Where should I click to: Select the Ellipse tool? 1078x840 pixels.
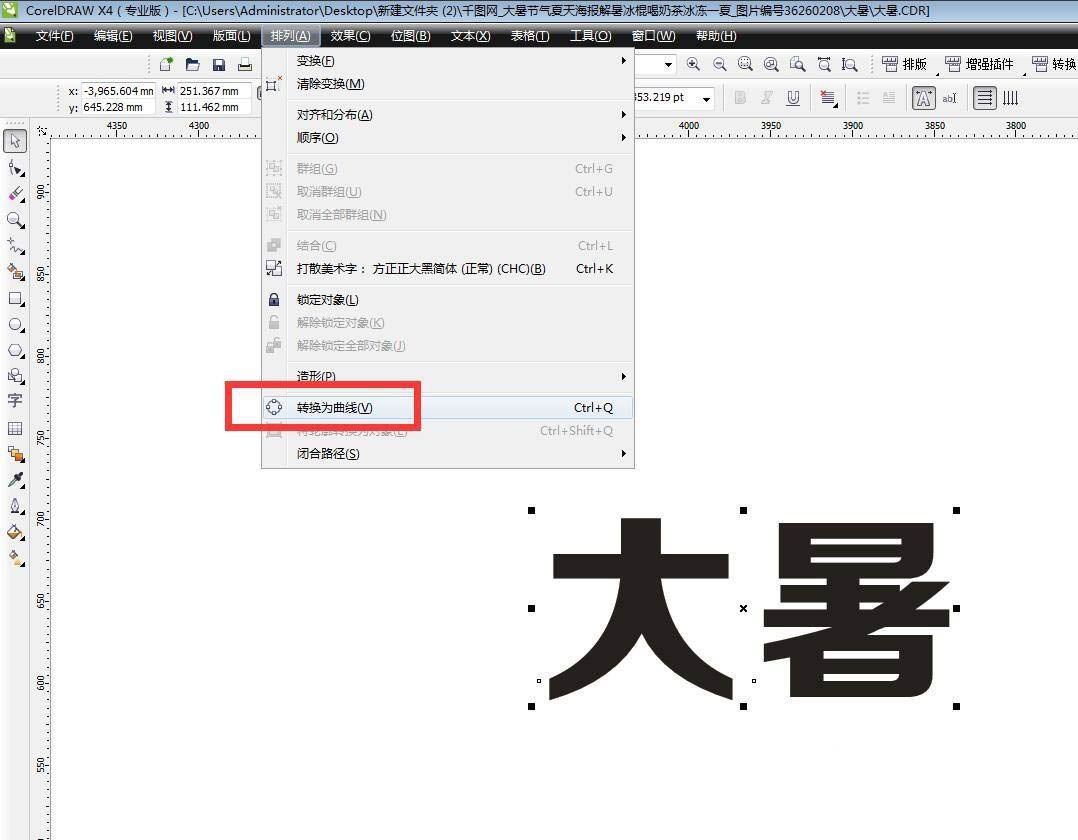pyautogui.click(x=14, y=324)
